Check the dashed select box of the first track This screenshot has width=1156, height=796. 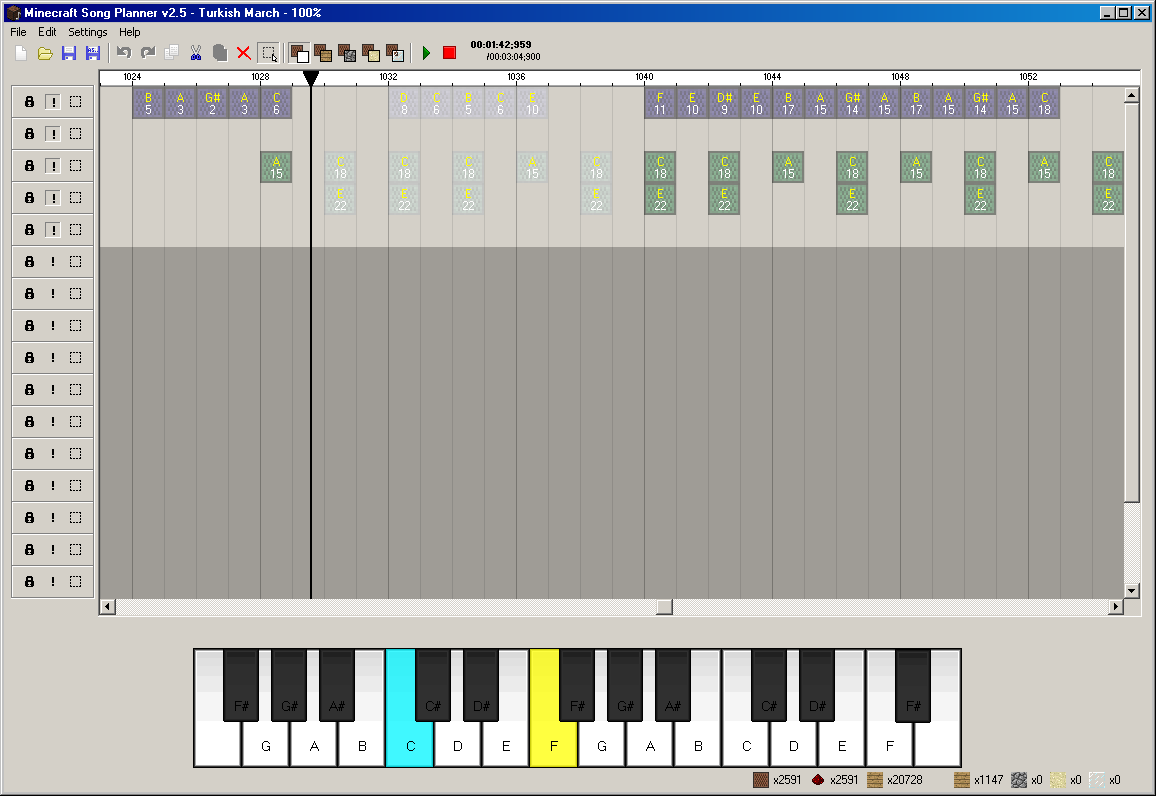pos(76,102)
